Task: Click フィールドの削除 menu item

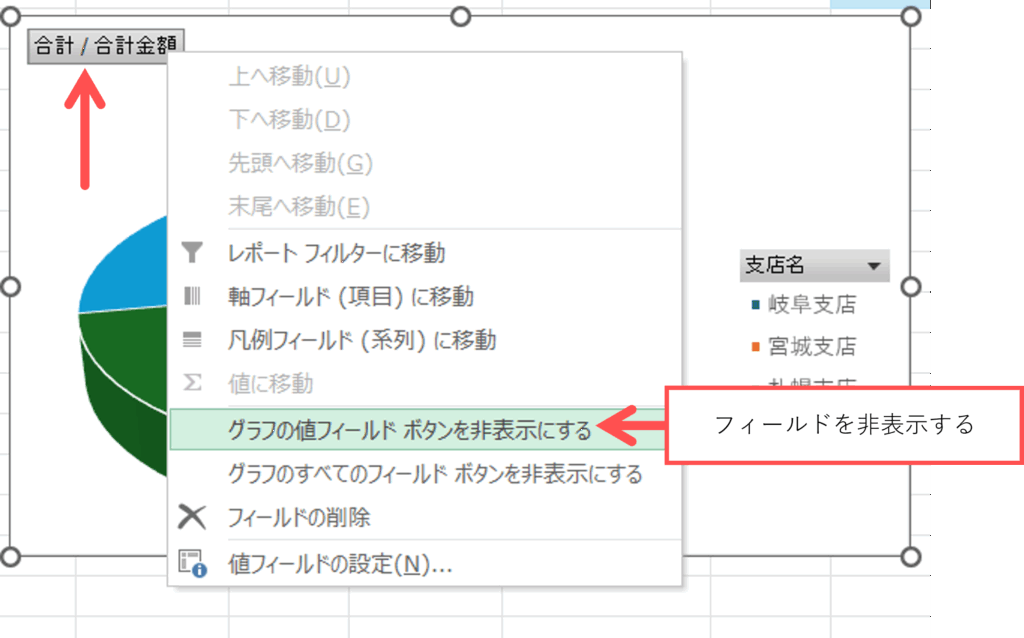Action: 299,517
